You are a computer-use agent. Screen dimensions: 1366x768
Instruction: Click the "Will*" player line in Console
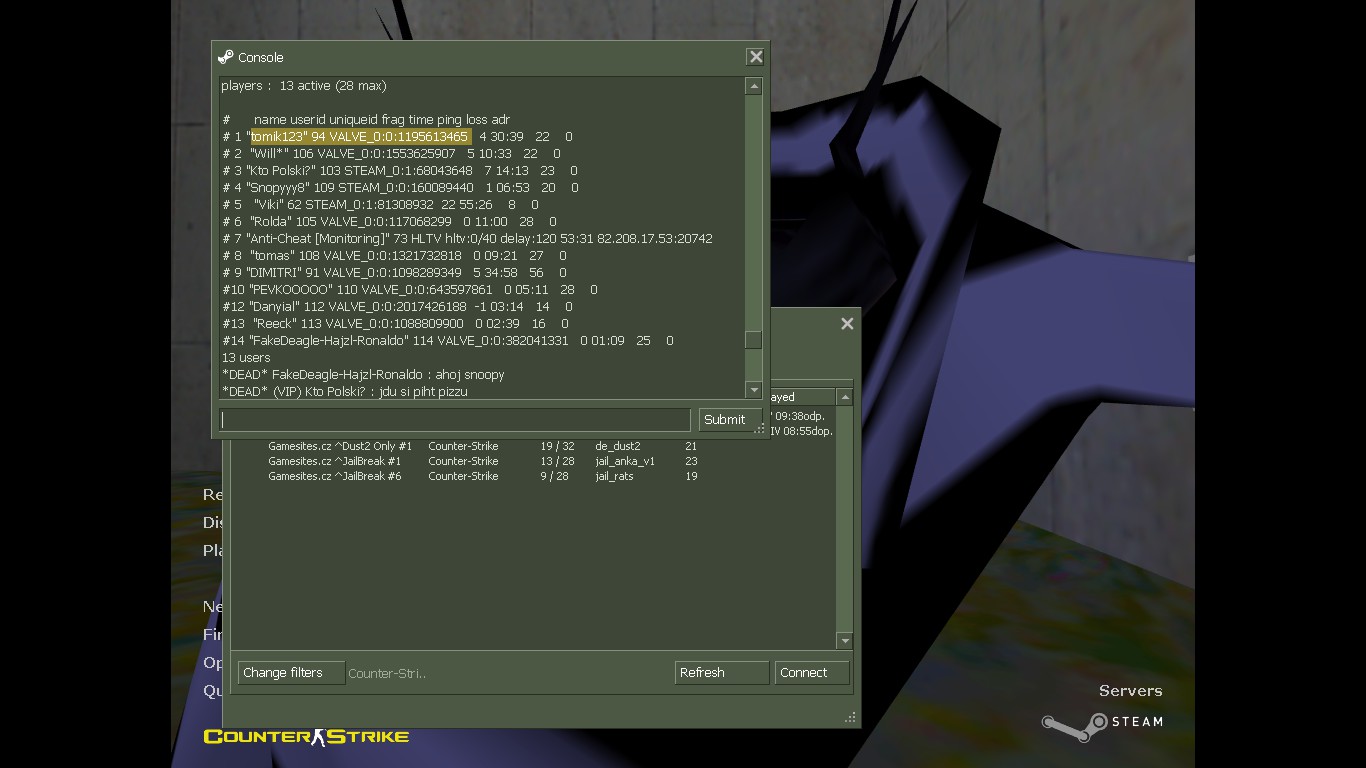coord(391,153)
